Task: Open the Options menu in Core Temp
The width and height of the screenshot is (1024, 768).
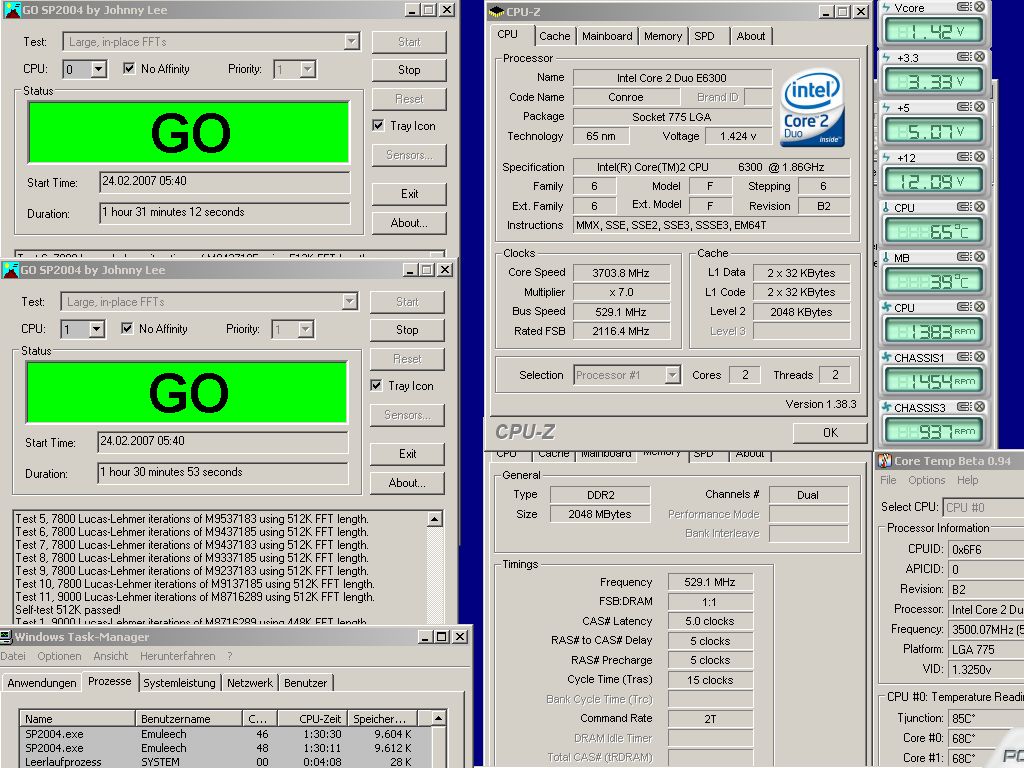Action: pyautogui.click(x=926, y=480)
